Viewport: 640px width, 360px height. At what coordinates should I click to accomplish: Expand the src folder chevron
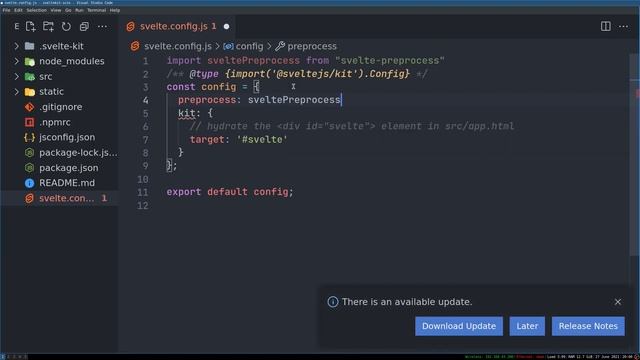coord(16,76)
